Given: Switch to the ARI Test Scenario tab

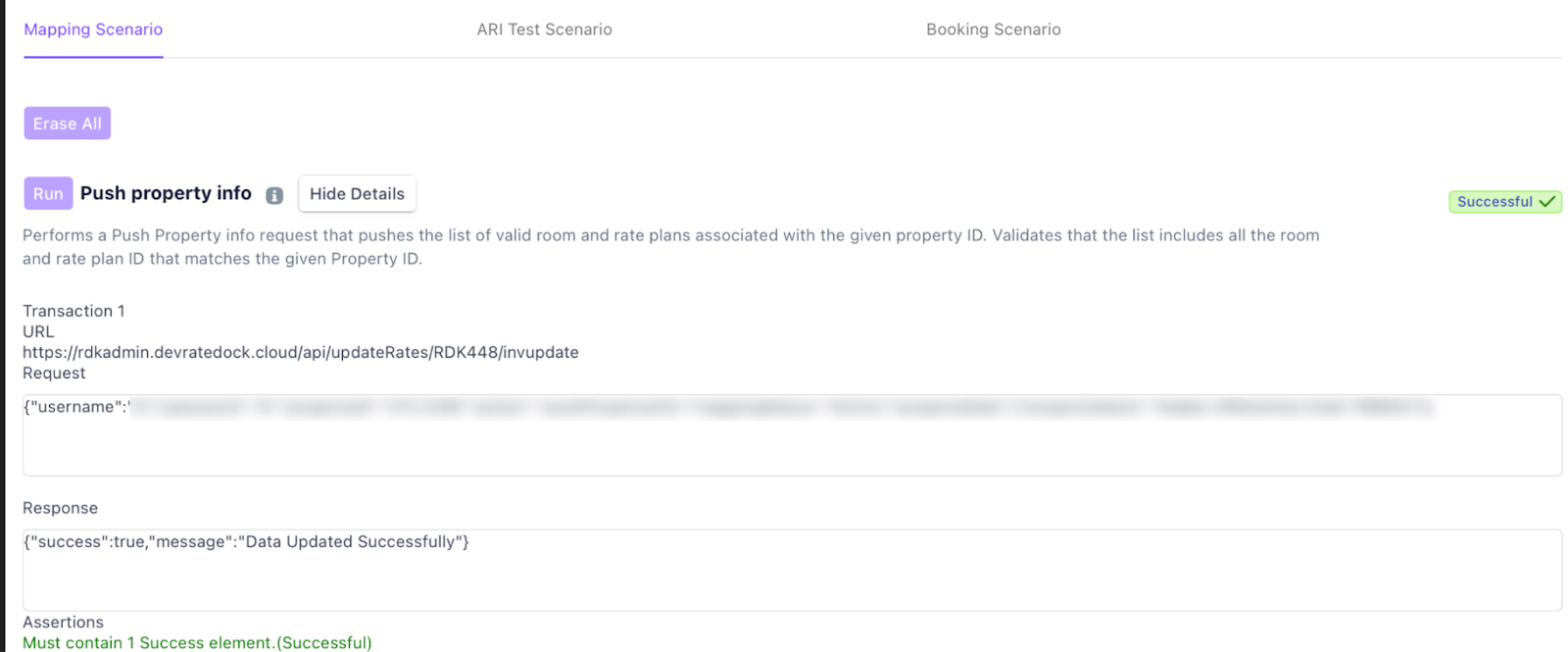Looking at the screenshot, I should click(544, 29).
